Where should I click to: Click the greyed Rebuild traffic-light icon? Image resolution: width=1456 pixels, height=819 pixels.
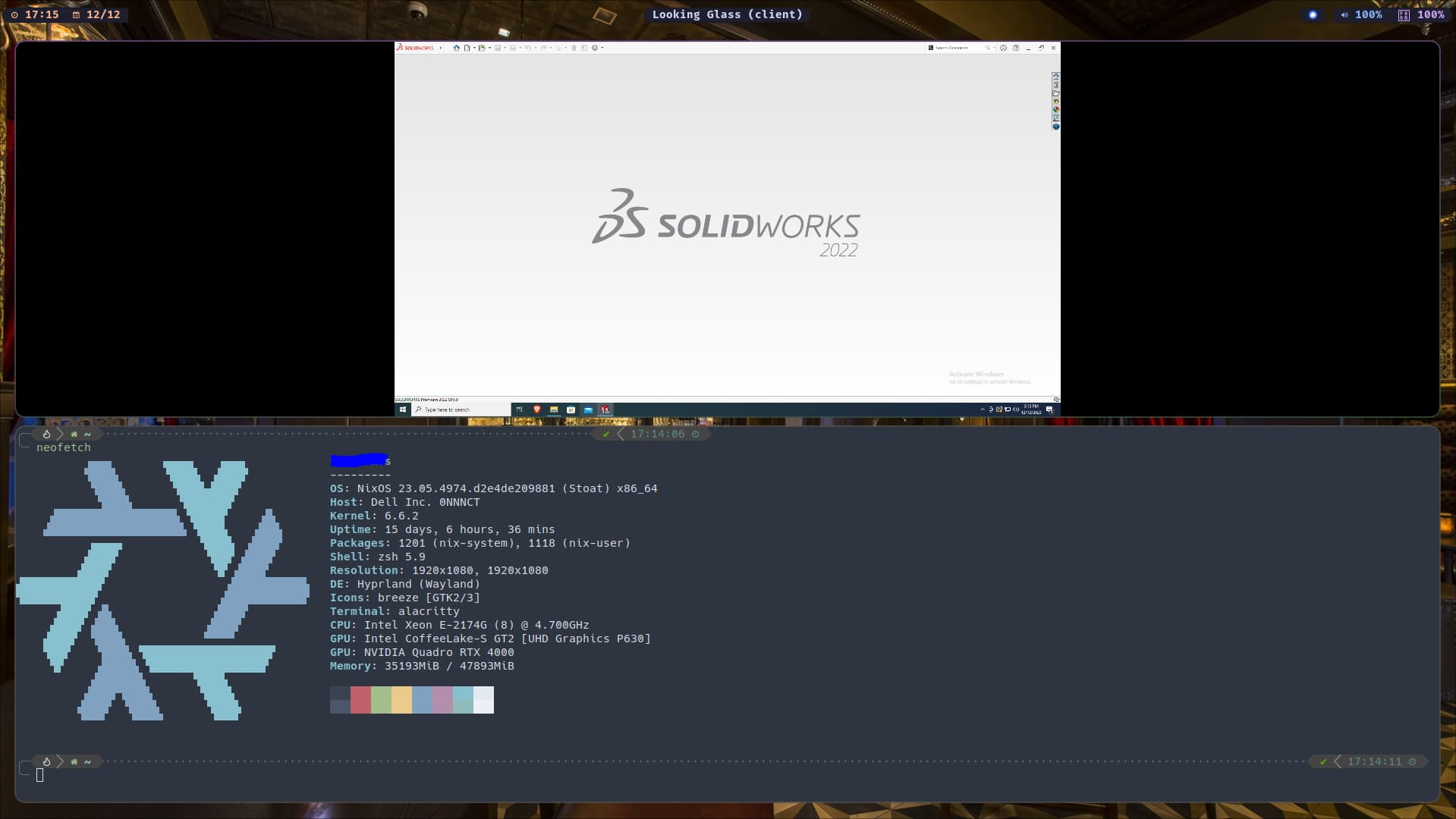(x=574, y=48)
